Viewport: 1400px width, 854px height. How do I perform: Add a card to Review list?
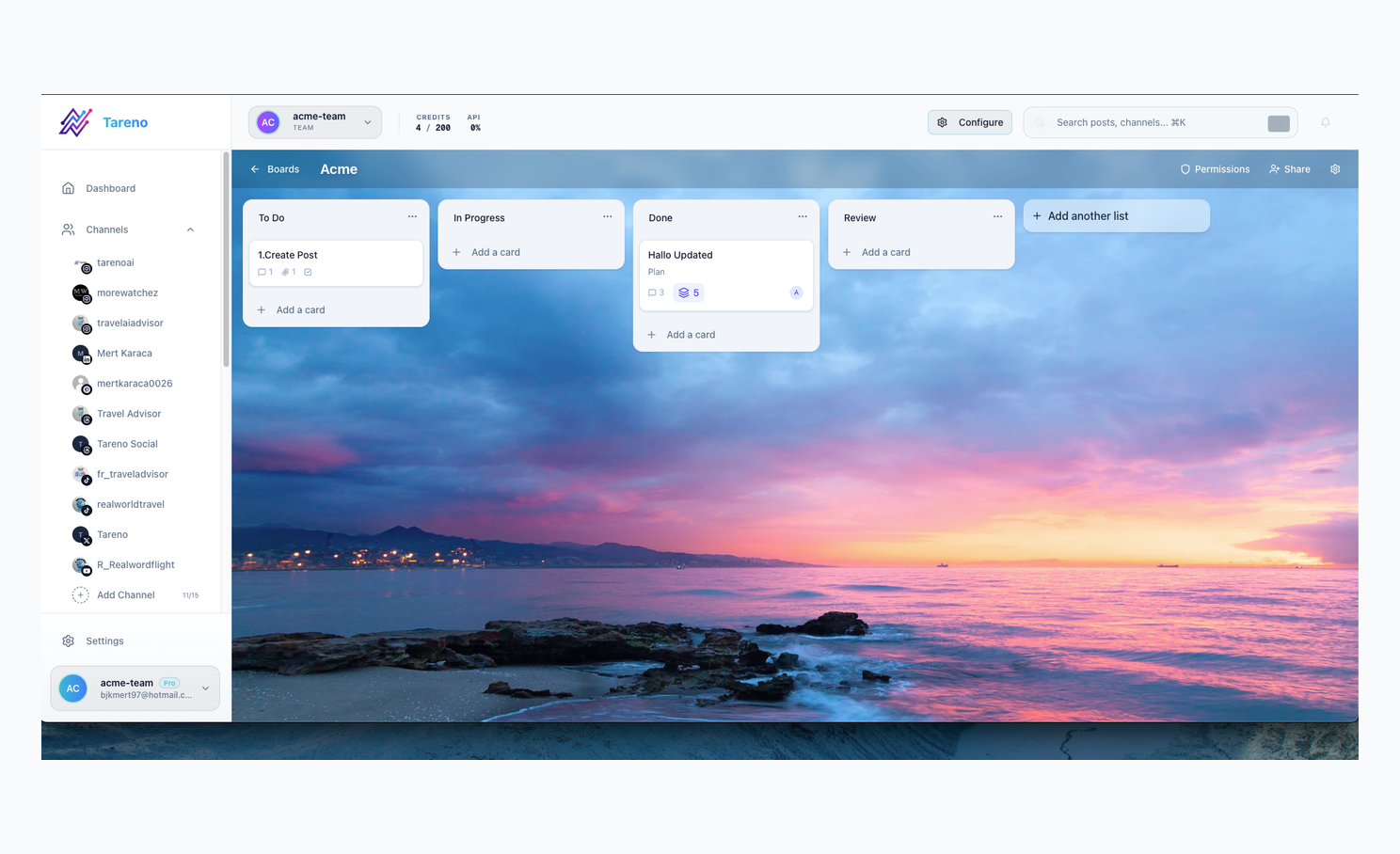click(877, 252)
